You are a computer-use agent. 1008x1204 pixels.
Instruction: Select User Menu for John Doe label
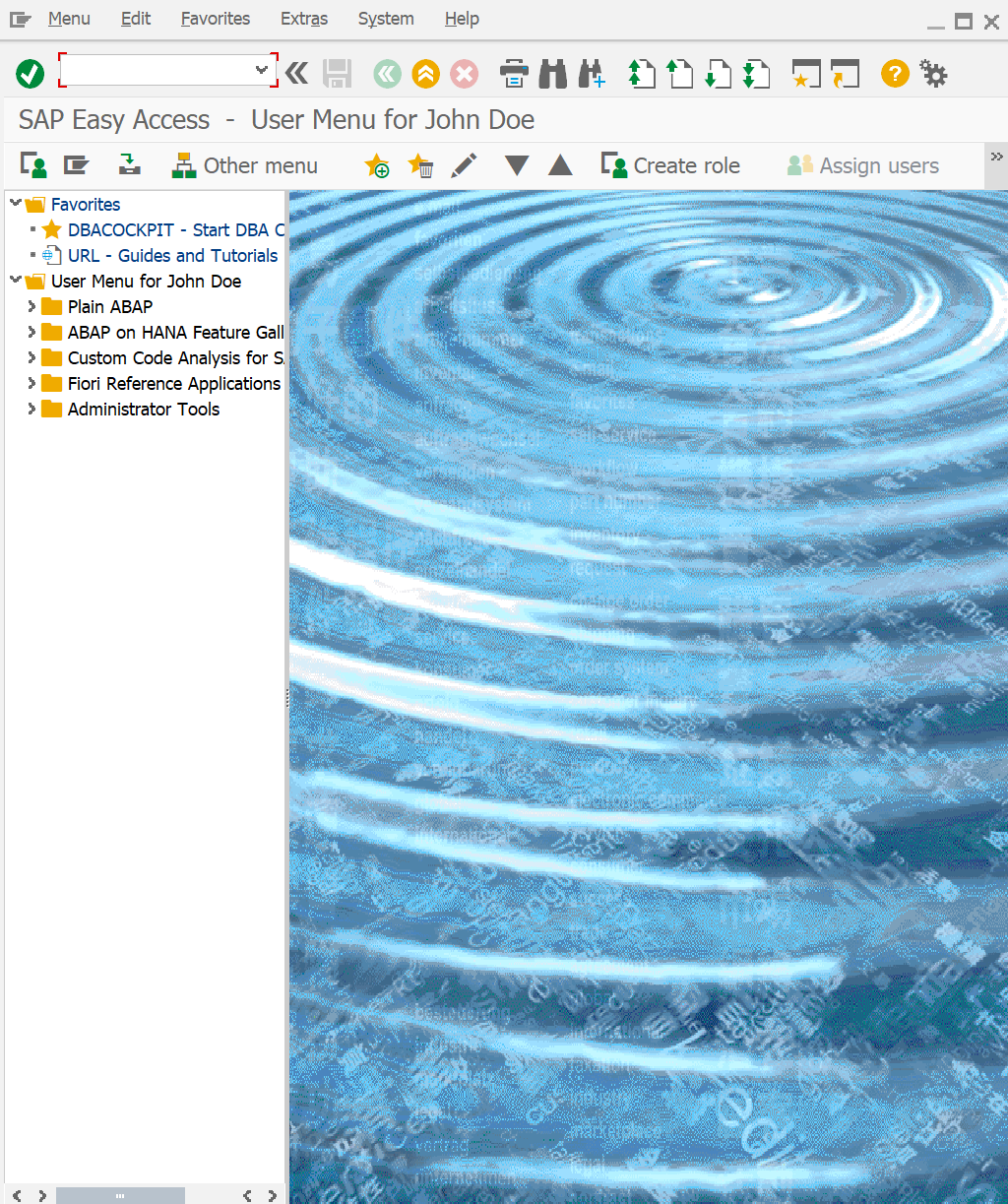(146, 281)
